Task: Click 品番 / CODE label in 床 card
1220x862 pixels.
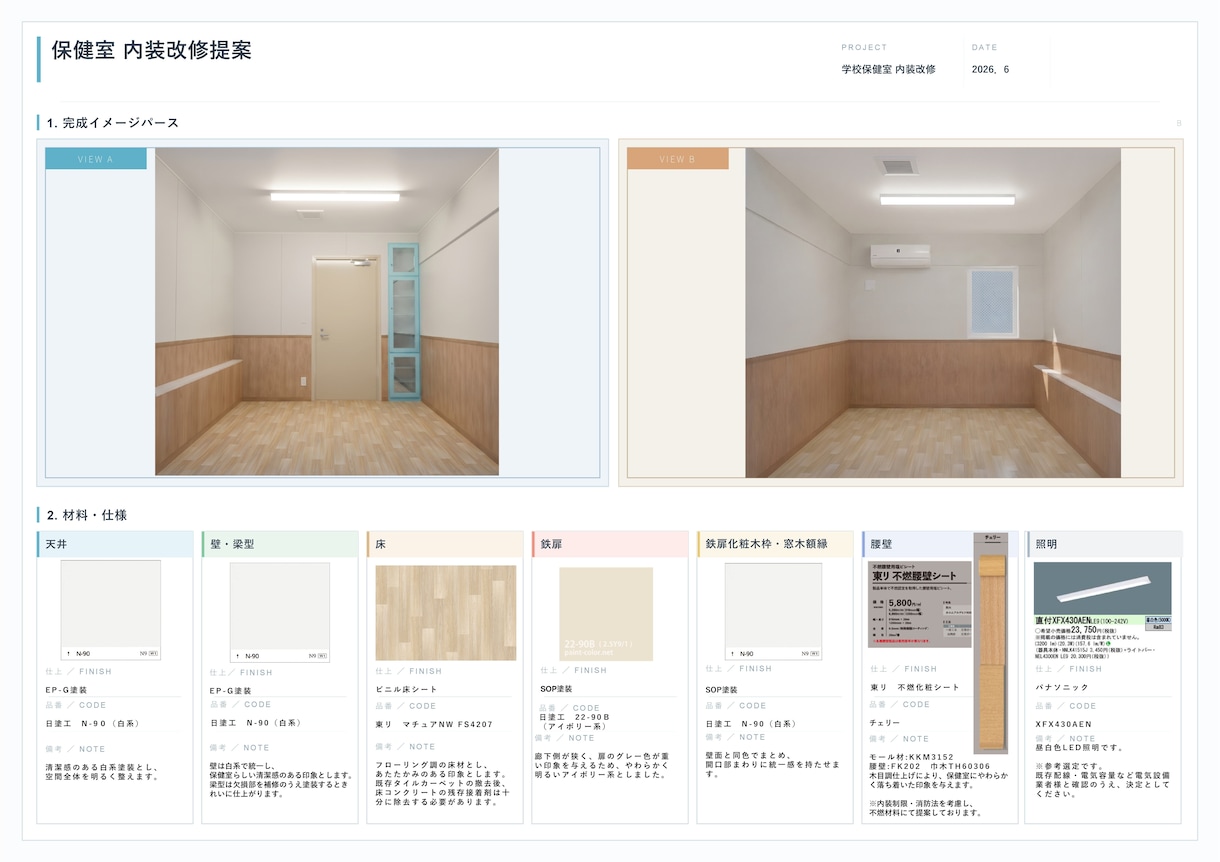Action: [406, 705]
